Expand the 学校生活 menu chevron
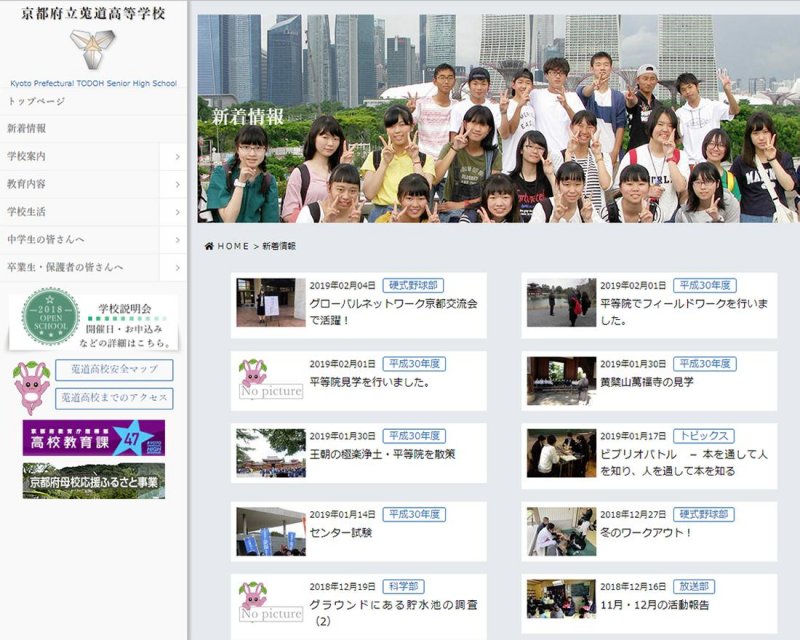 pos(177,212)
